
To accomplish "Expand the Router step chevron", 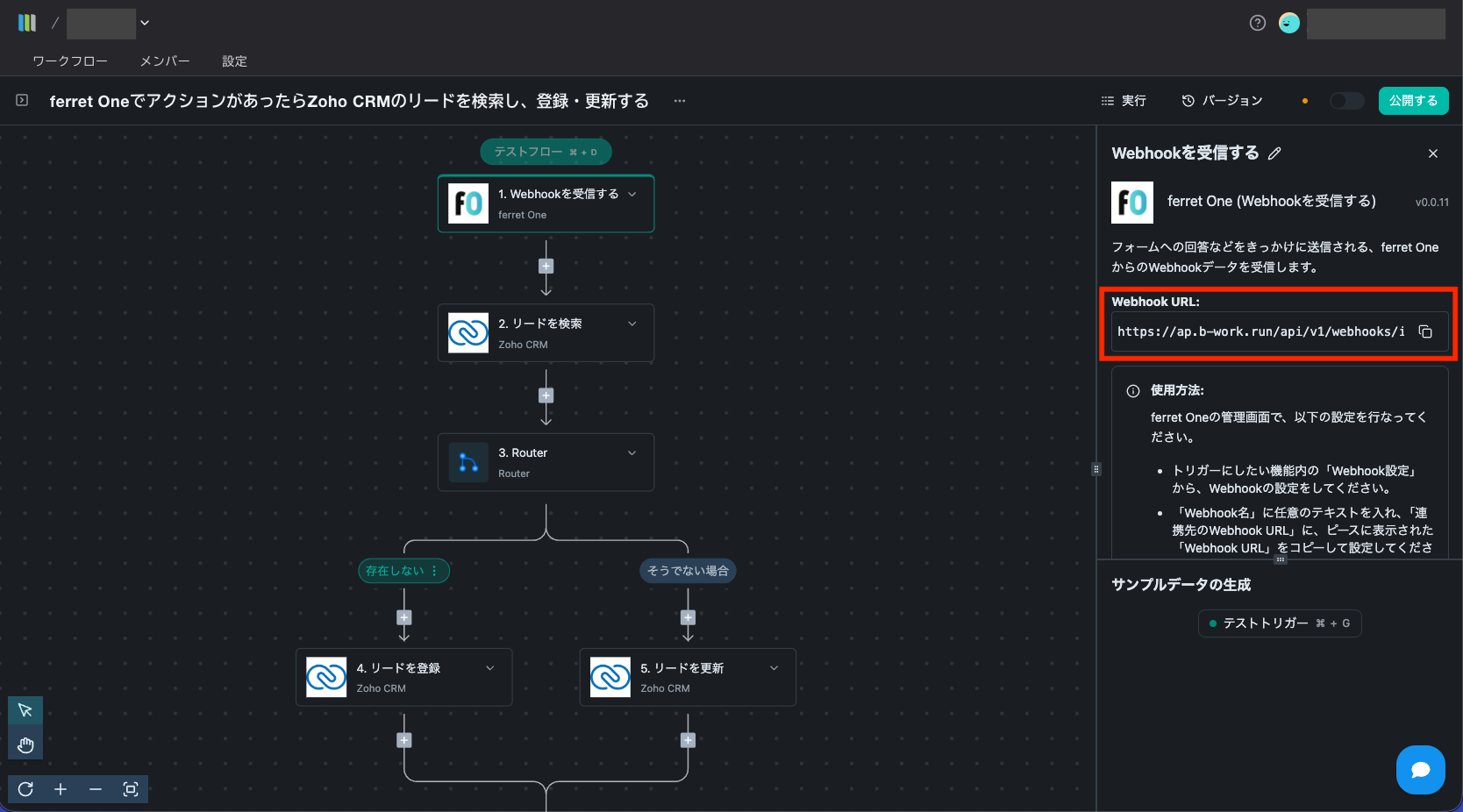I will pos(632,452).
